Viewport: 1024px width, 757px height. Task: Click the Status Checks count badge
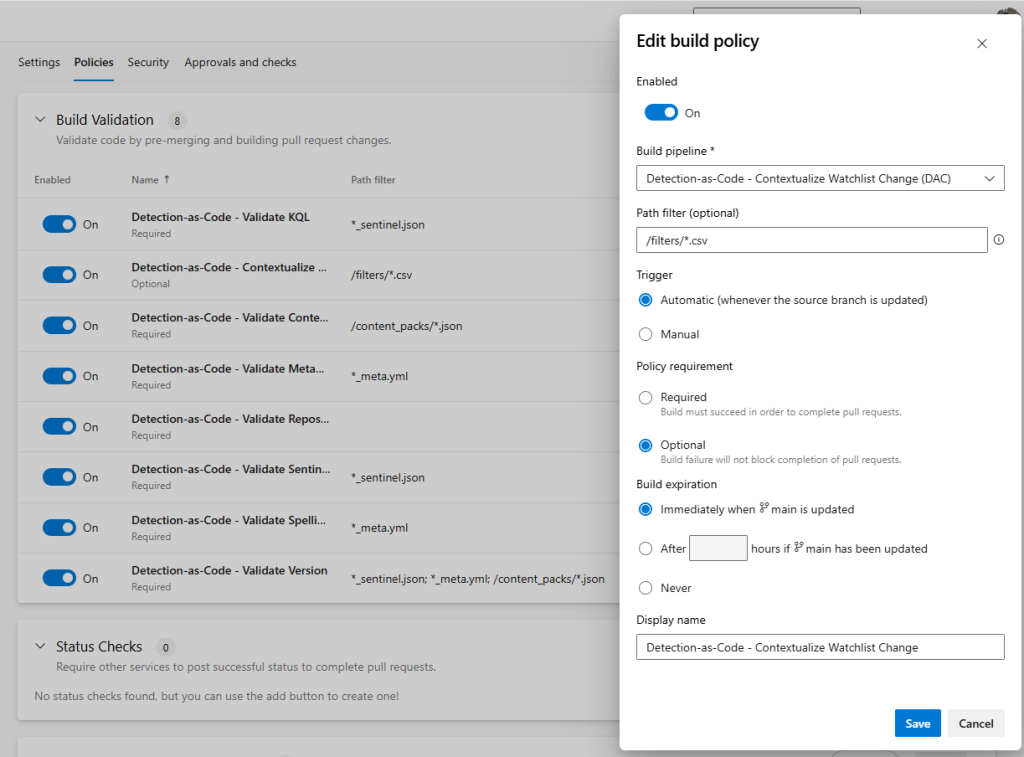point(165,647)
